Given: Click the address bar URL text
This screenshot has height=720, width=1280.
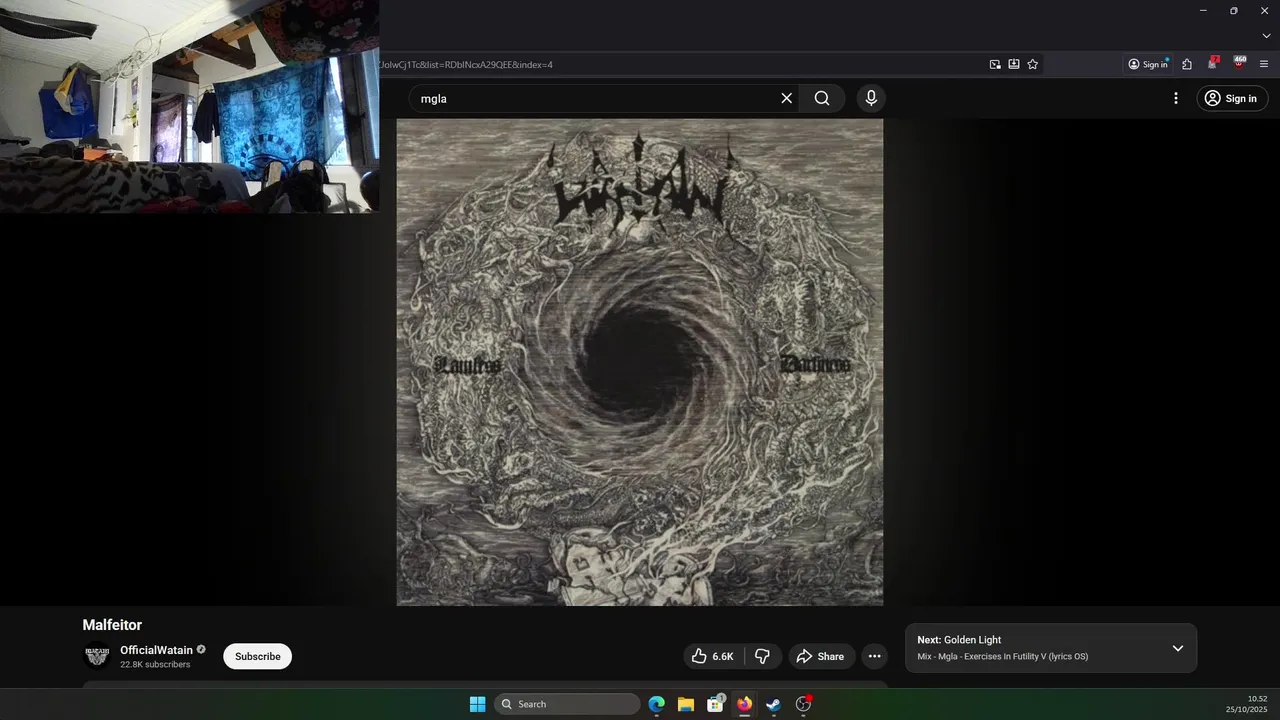Looking at the screenshot, I should (466, 65).
